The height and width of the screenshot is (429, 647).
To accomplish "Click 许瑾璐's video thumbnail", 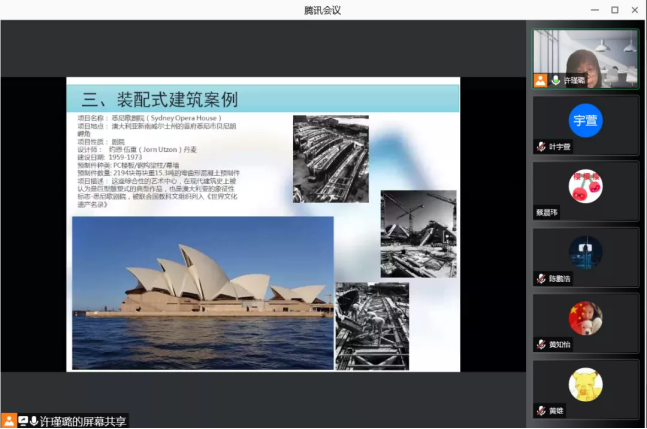I will coord(585,53).
